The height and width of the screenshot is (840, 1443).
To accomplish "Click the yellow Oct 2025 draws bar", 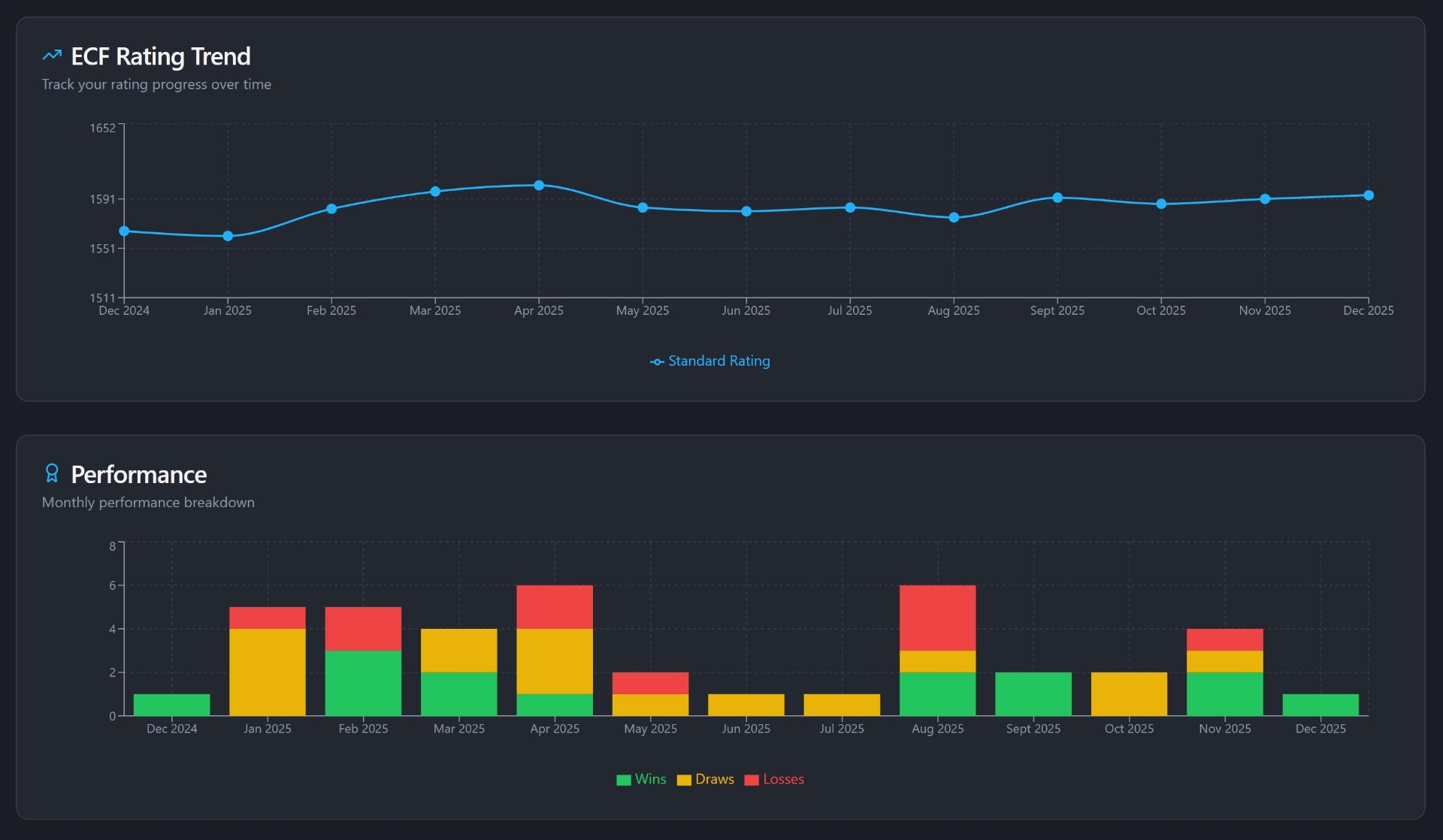I will point(1129,693).
